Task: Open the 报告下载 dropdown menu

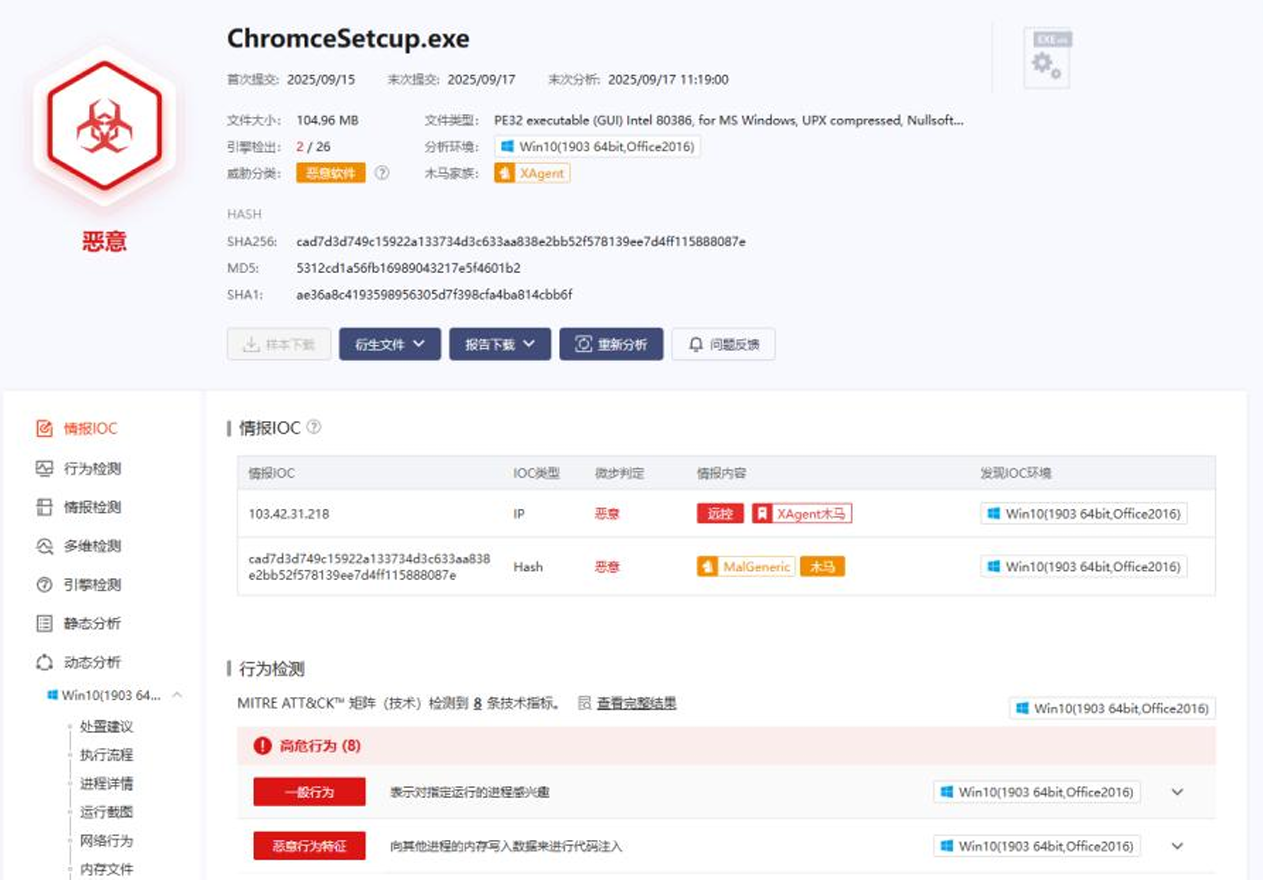Action: coord(499,344)
